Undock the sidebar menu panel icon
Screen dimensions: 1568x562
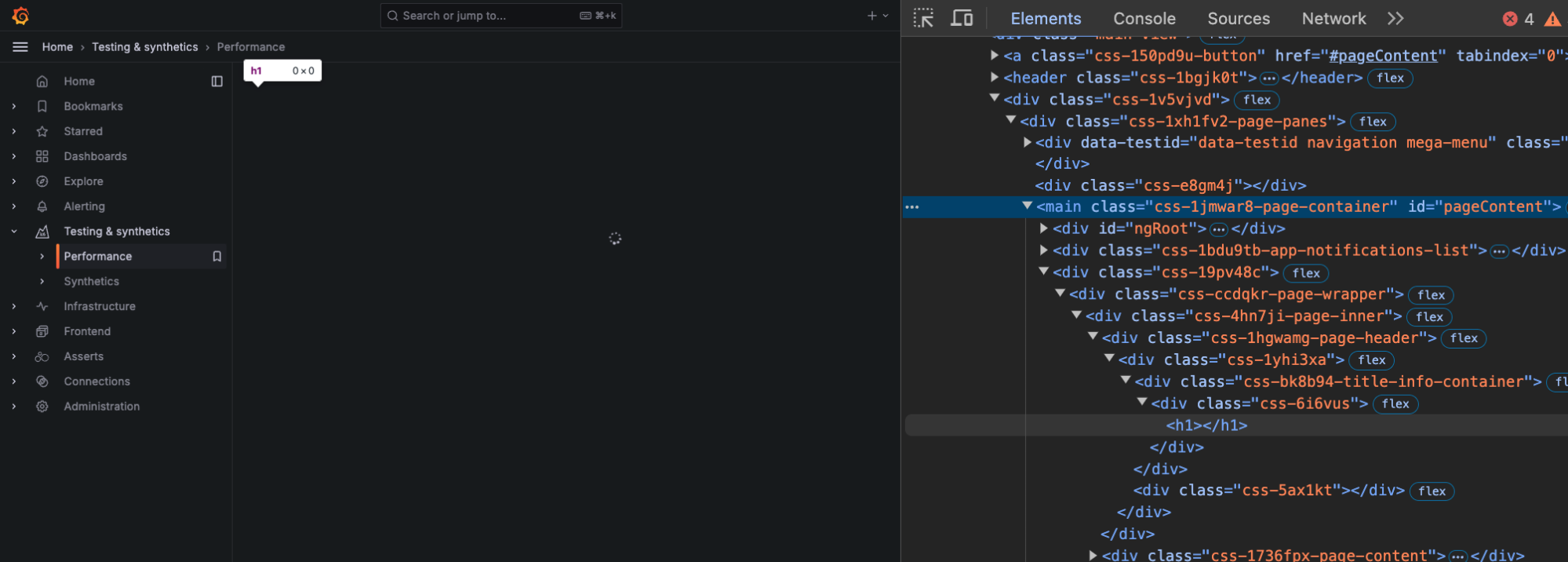[x=217, y=82]
